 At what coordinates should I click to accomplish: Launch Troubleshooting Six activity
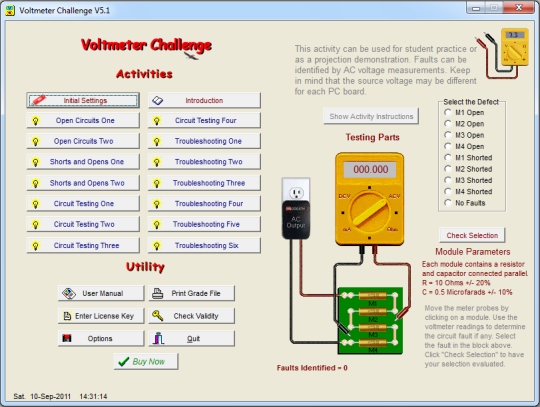204,245
